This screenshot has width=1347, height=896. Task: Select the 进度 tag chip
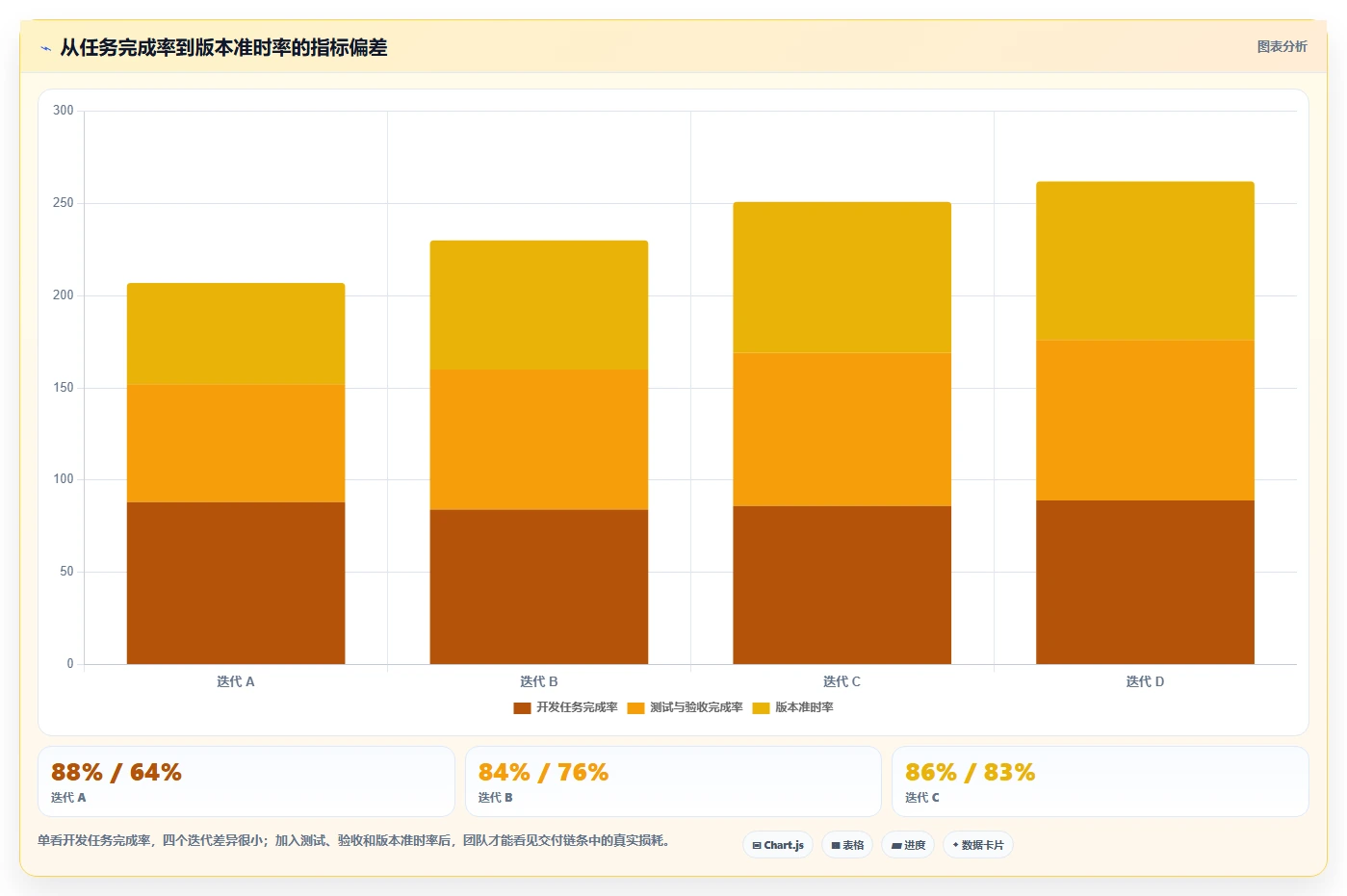tap(908, 845)
